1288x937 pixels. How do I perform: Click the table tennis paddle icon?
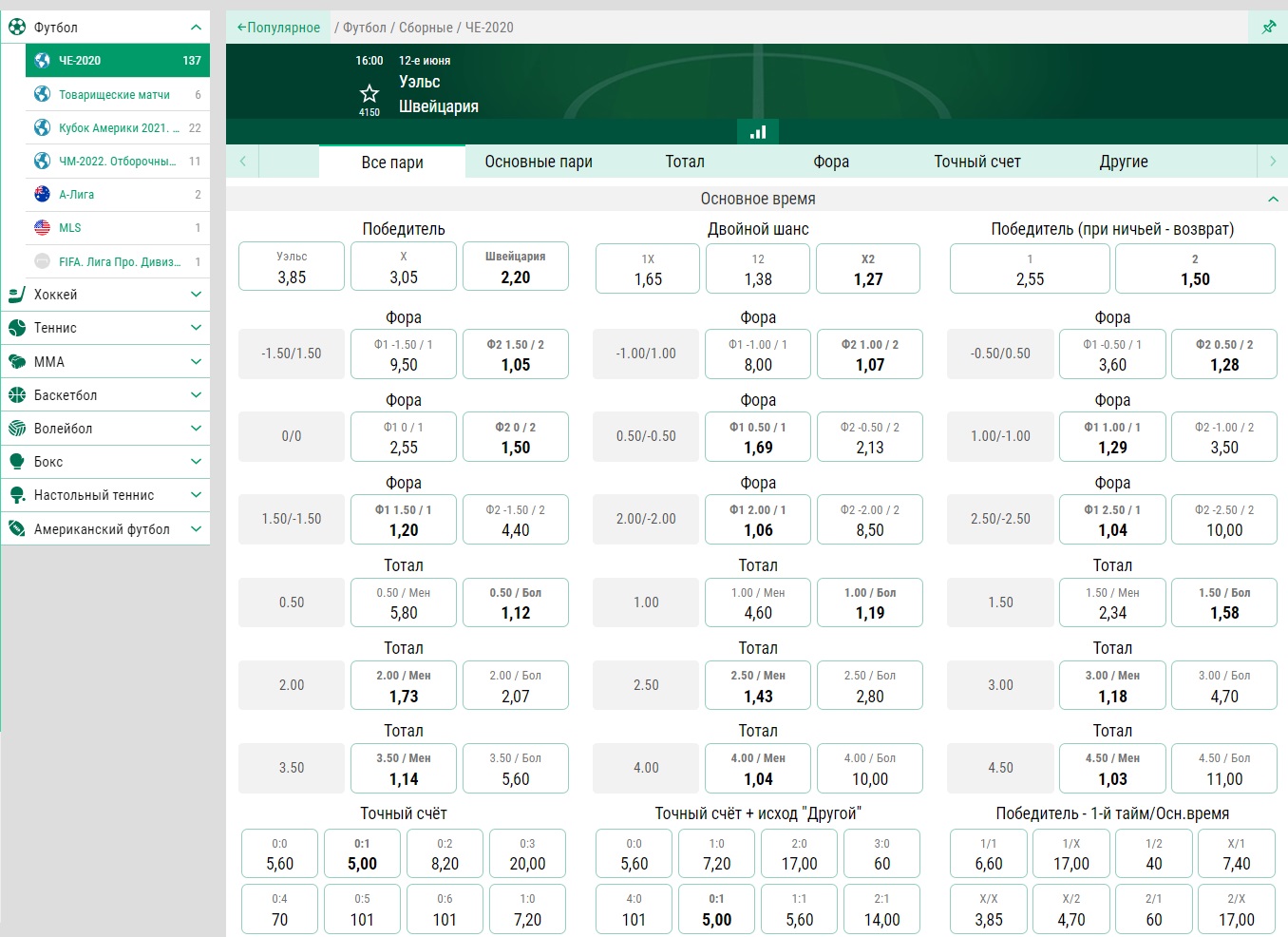[x=17, y=495]
